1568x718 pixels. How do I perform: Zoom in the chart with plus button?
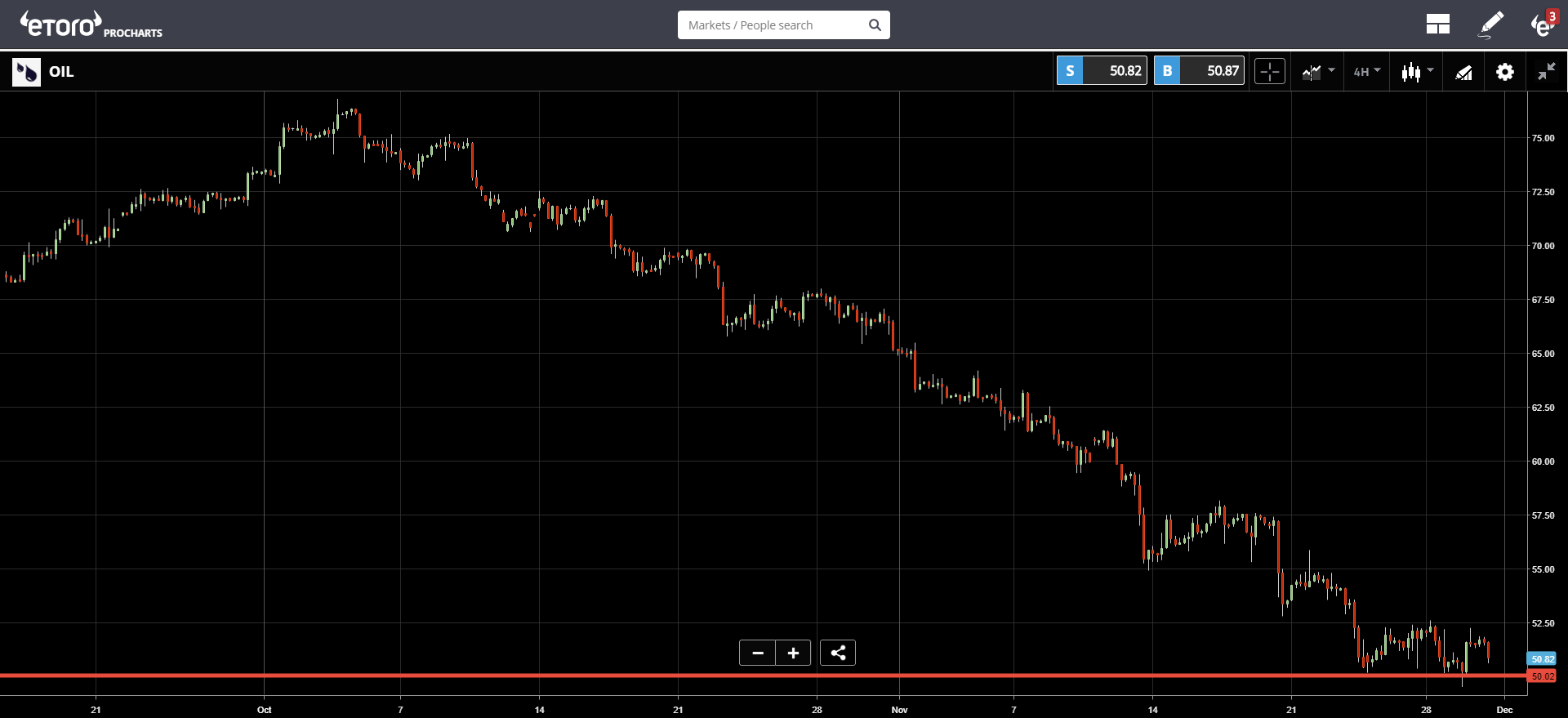click(793, 653)
